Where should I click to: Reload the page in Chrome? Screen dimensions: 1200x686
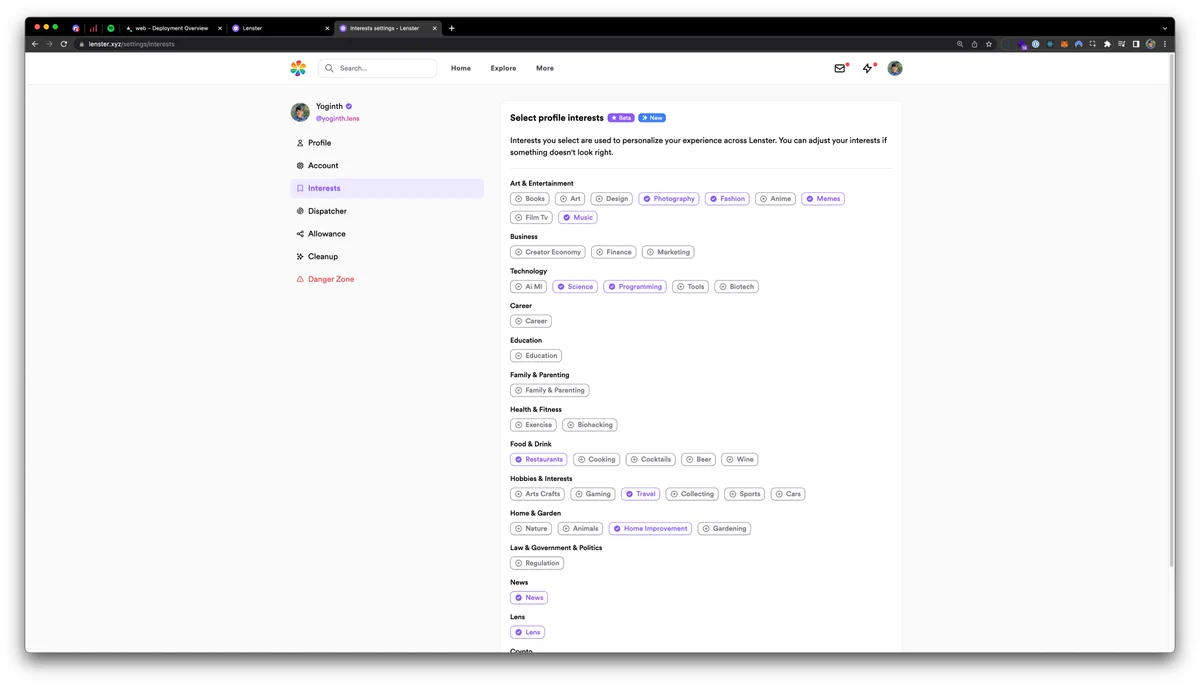(64, 44)
